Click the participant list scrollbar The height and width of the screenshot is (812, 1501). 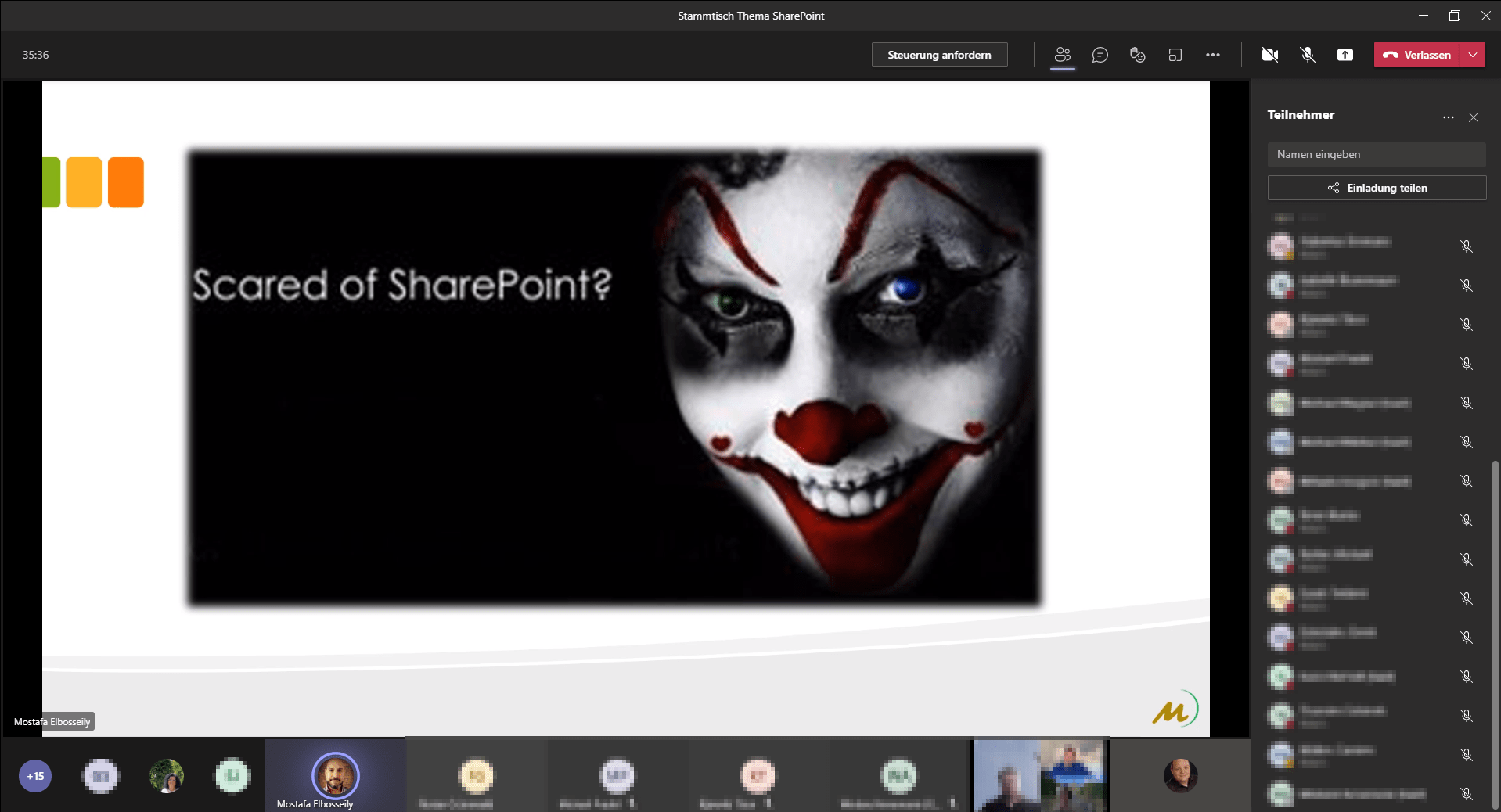click(x=1496, y=634)
